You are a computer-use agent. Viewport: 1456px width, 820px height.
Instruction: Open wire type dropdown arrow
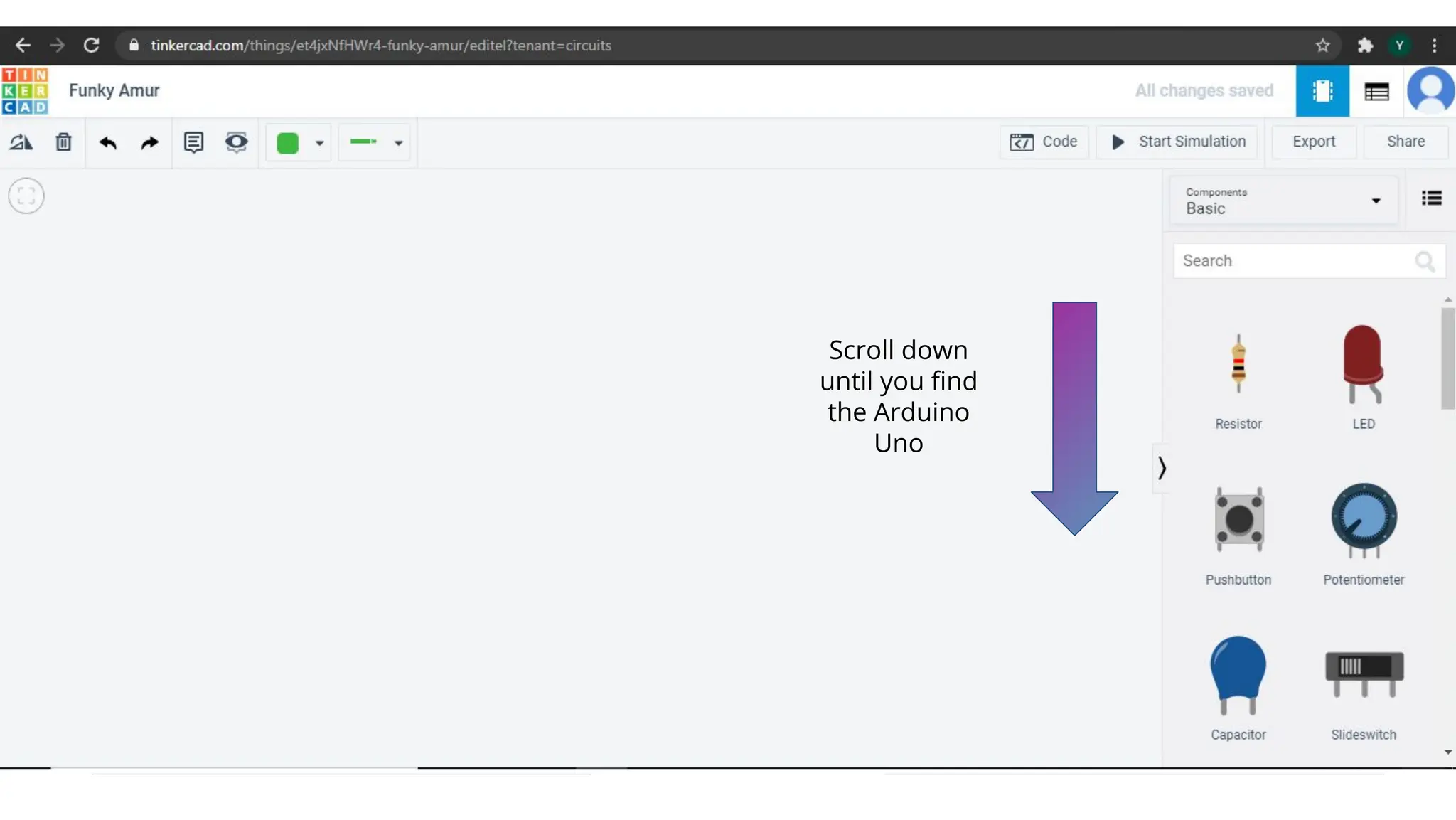(x=399, y=143)
